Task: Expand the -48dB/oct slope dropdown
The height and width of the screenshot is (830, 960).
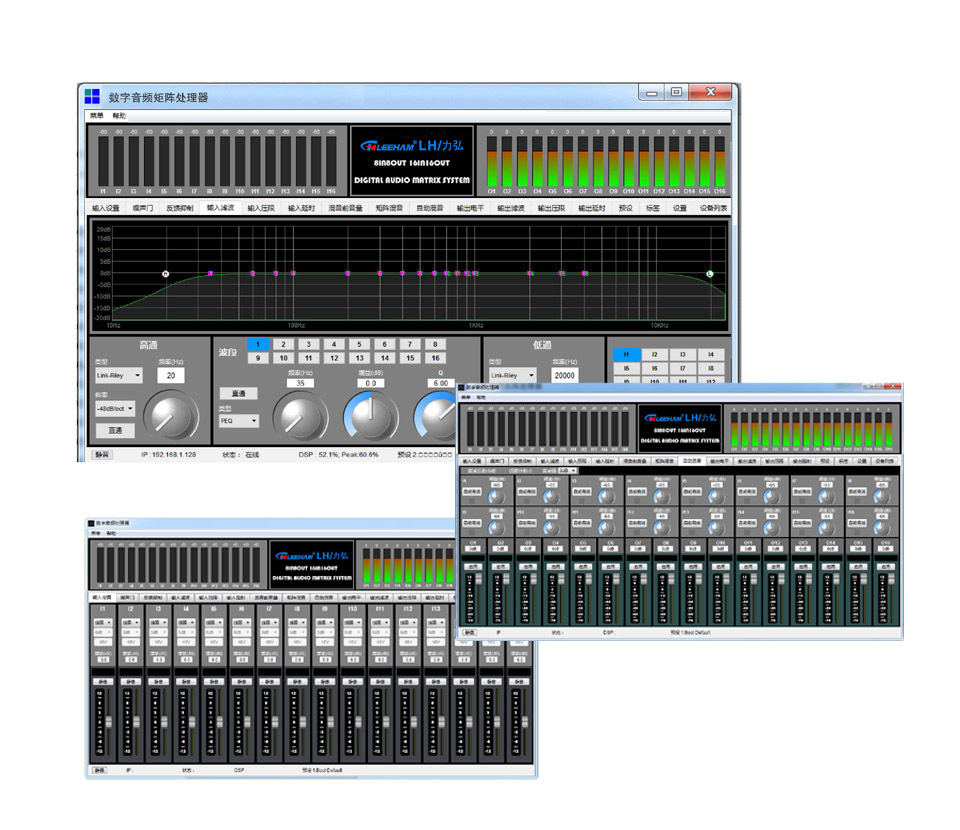Action: (115, 409)
